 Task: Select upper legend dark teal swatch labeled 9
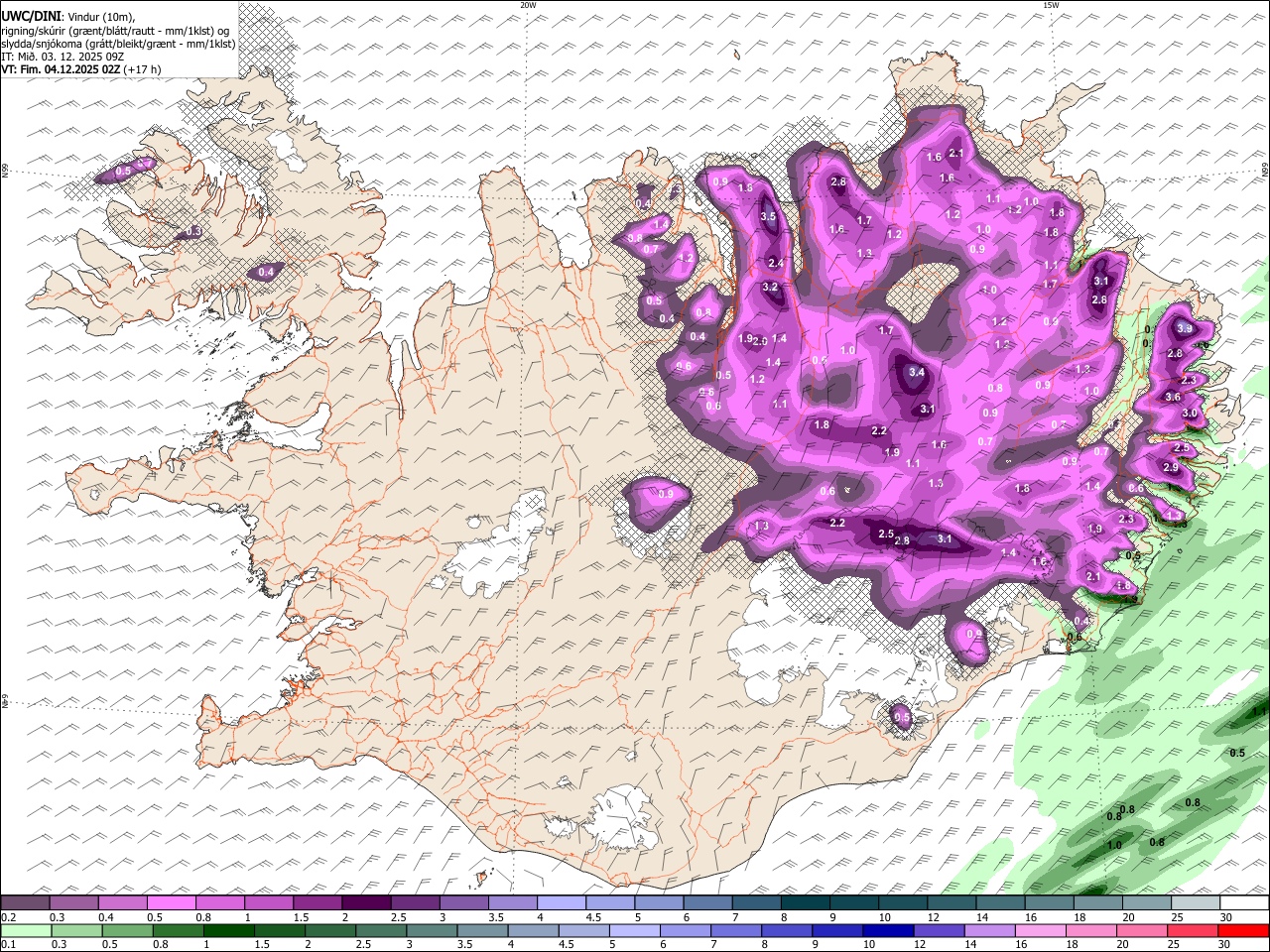pos(853,903)
